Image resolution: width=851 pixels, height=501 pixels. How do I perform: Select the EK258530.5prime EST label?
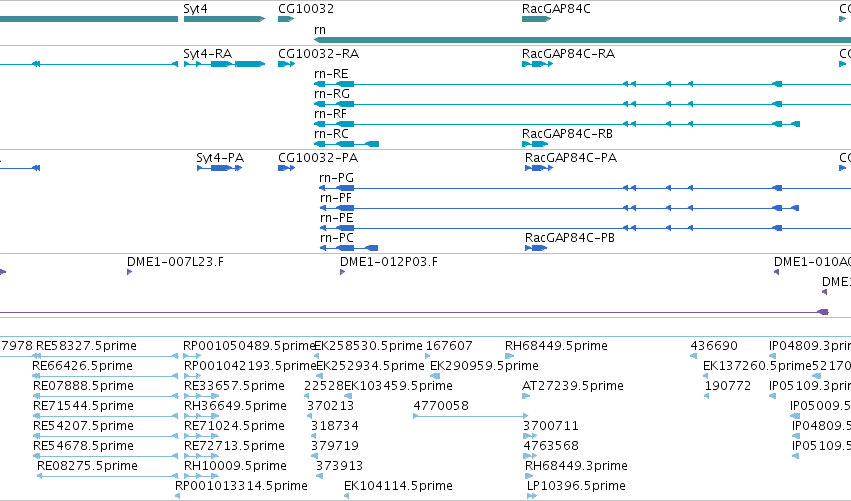[369, 346]
